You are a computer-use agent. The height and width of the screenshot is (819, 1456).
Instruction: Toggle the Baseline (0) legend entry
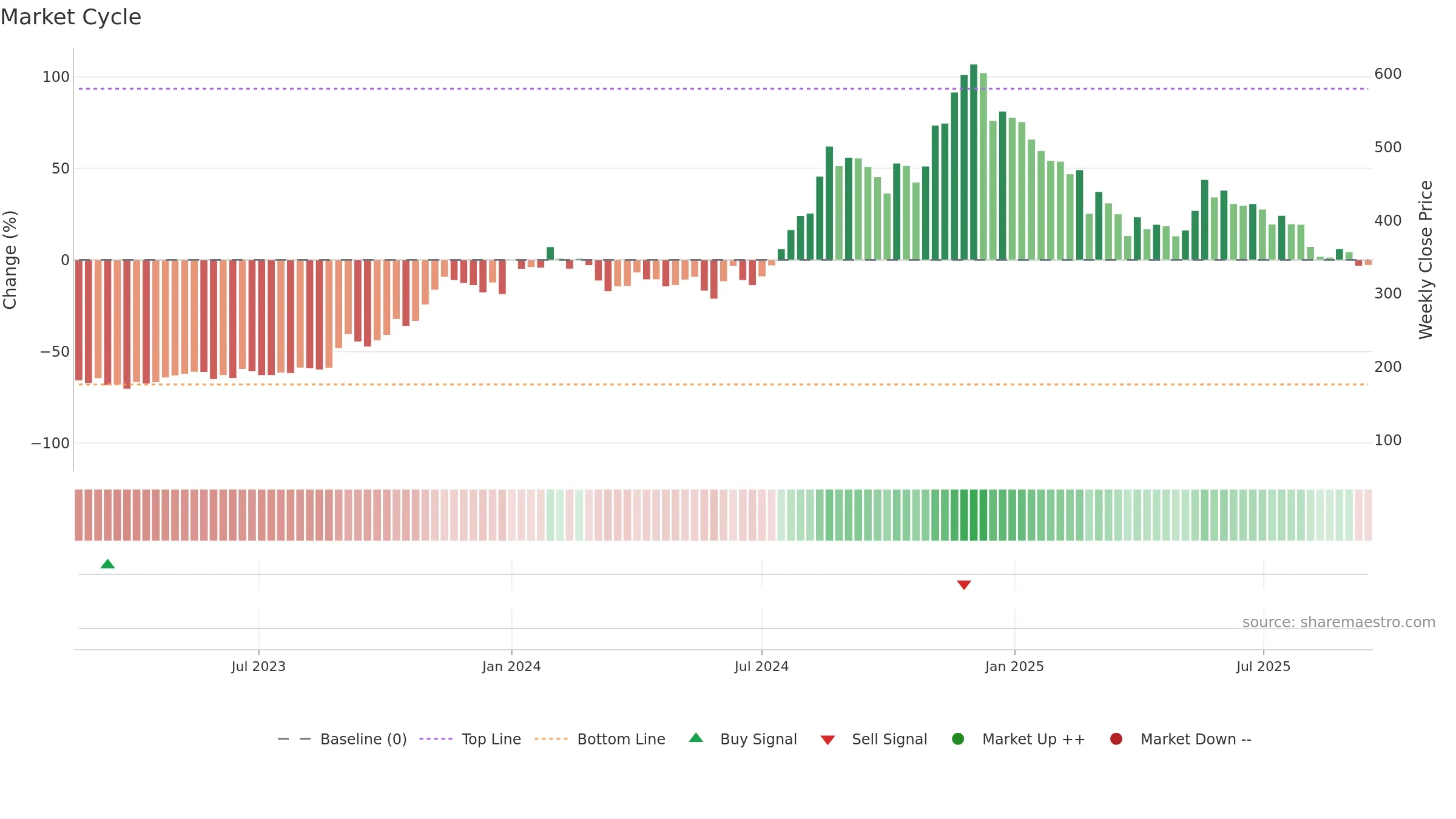pyautogui.click(x=342, y=739)
